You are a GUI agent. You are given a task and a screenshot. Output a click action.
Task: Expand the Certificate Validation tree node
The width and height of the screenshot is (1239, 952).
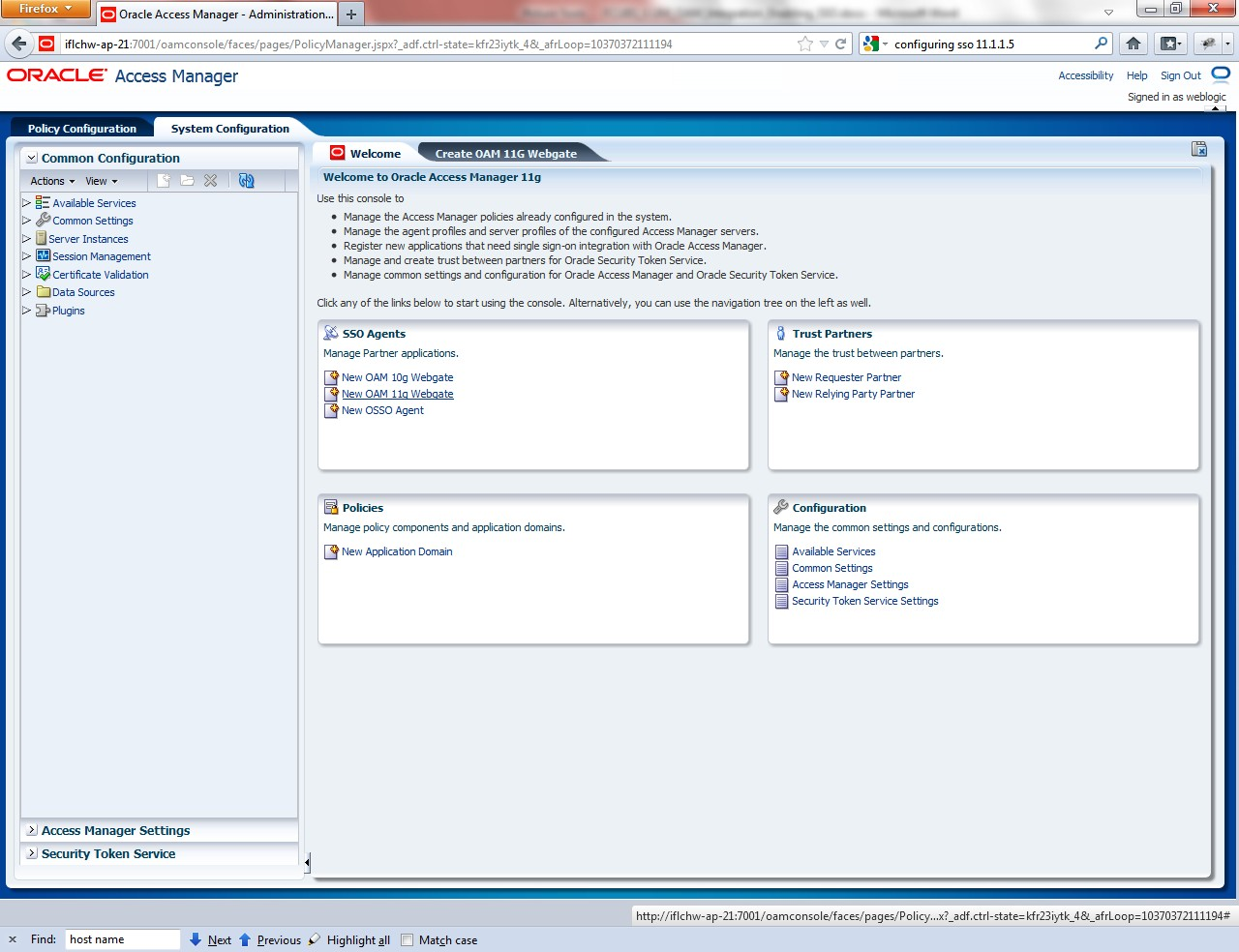click(26, 274)
